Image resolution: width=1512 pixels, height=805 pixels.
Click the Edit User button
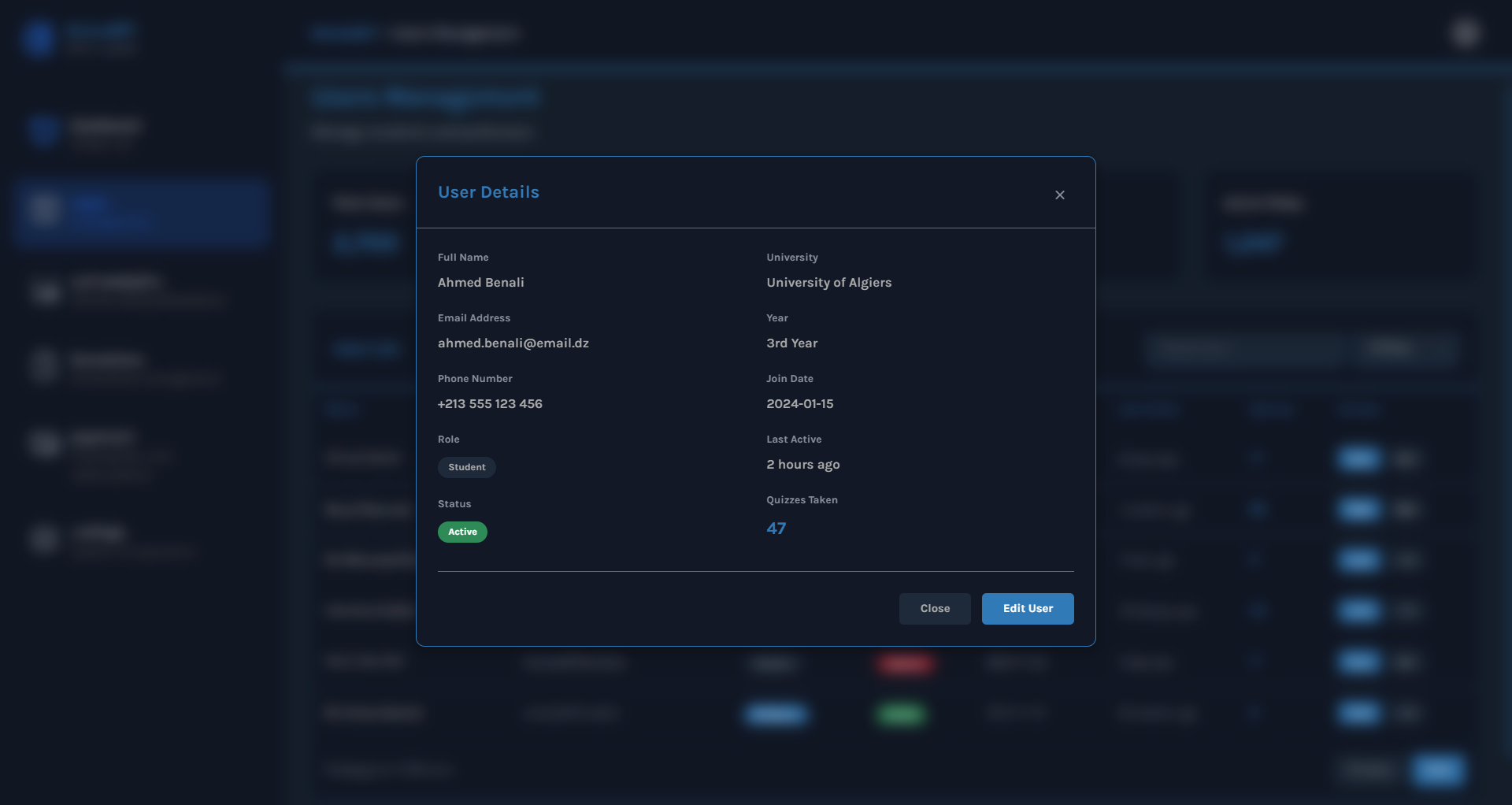[1028, 609]
